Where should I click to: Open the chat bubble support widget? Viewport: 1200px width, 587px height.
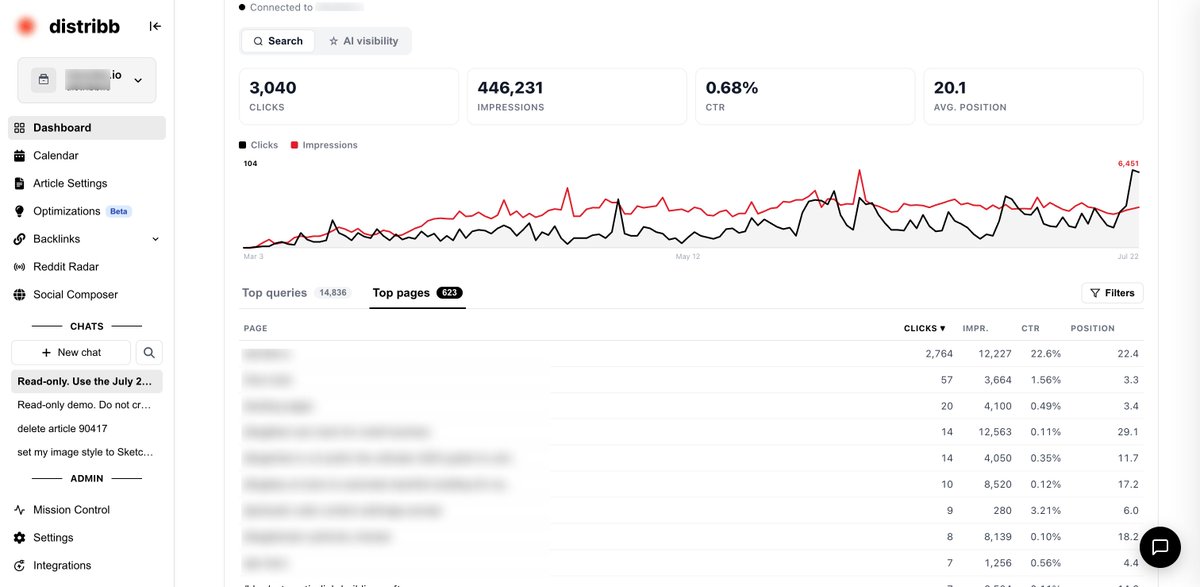point(1160,547)
